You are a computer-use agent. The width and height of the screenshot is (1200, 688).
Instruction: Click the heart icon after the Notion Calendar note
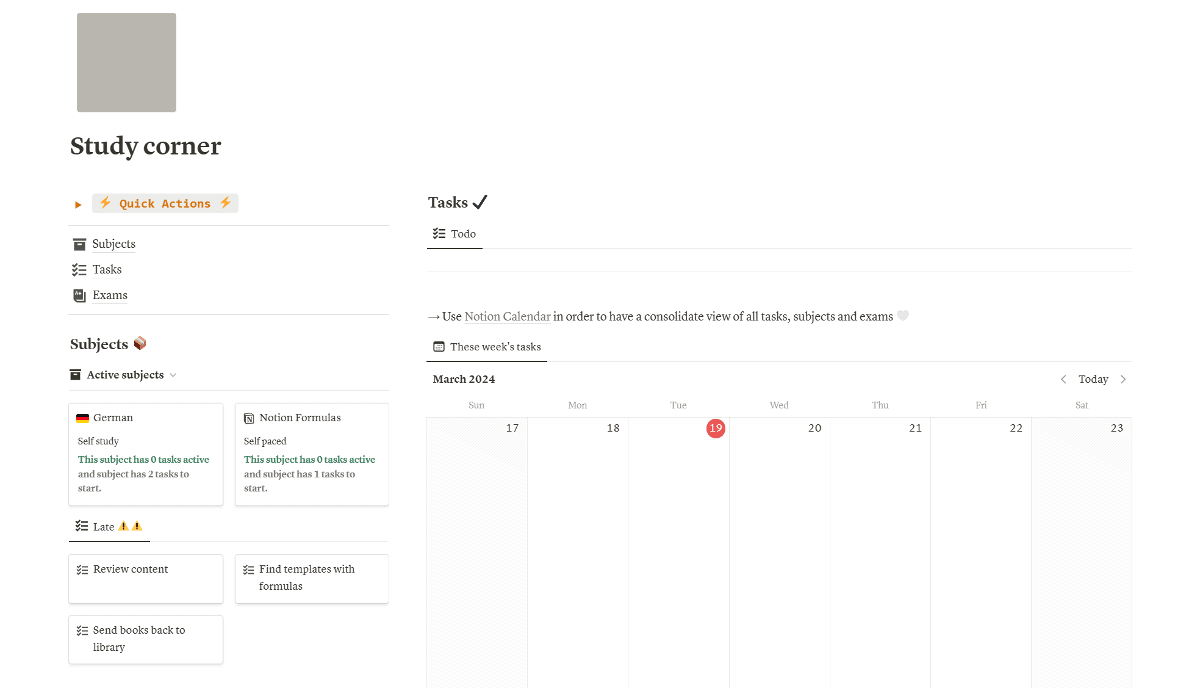[903, 315]
